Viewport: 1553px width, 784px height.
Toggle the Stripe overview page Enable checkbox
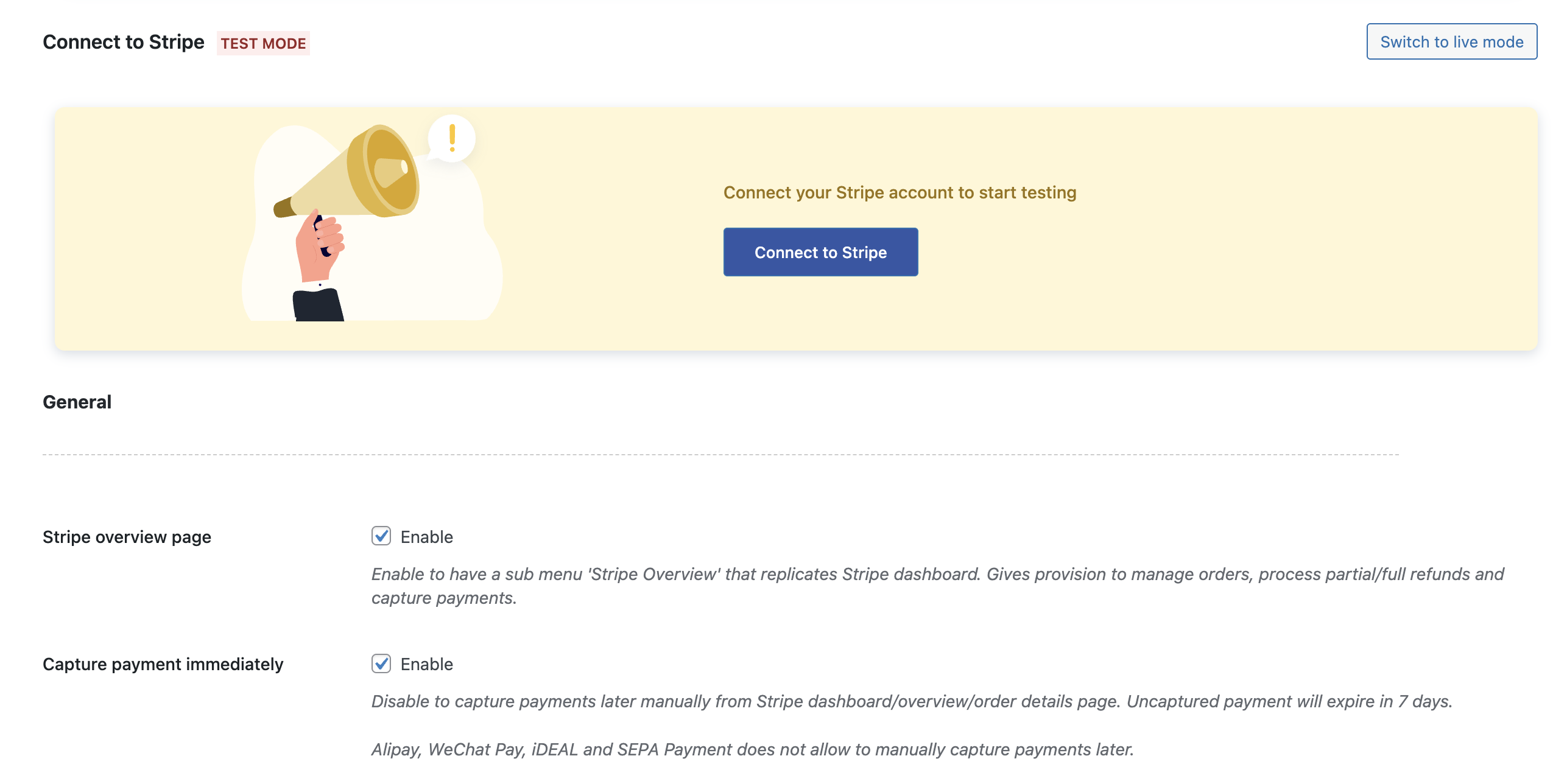click(381, 536)
